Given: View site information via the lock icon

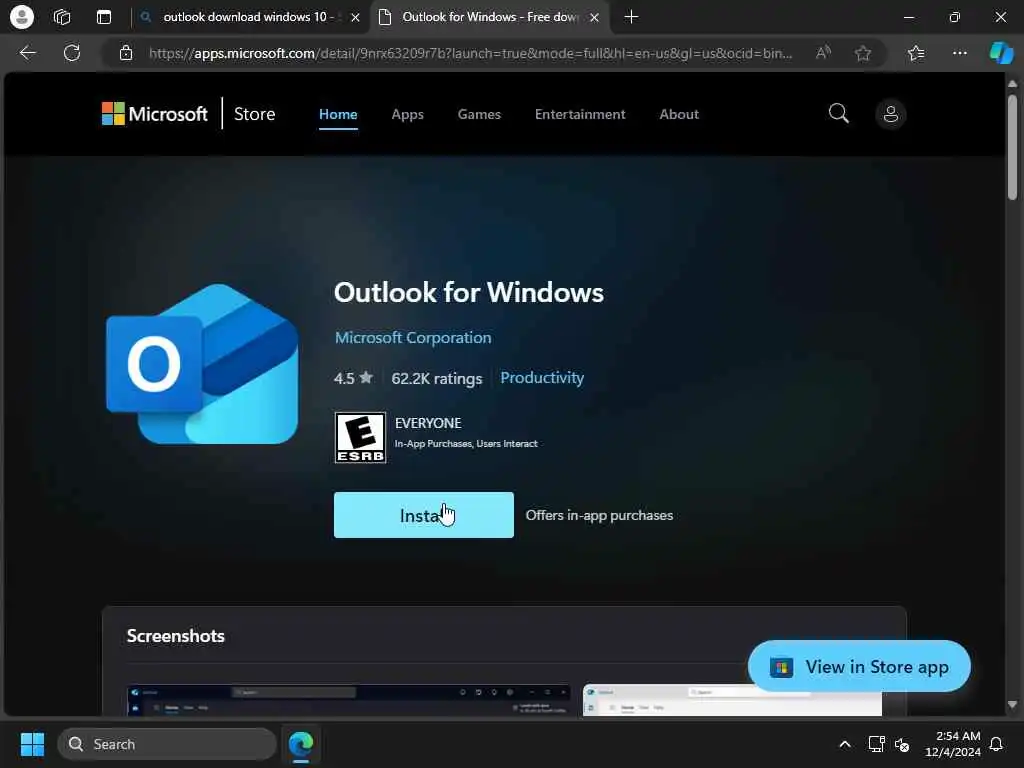Looking at the screenshot, I should [x=126, y=53].
